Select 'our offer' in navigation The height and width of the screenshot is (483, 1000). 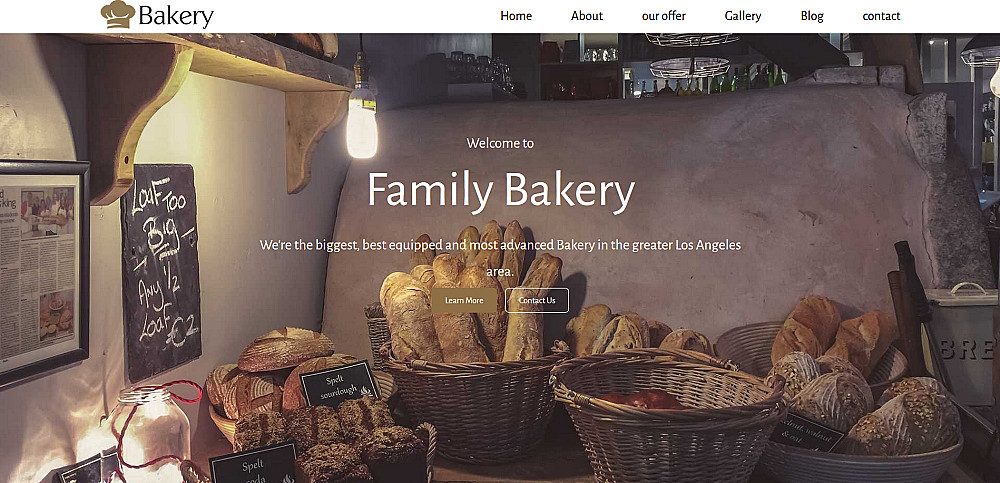click(663, 16)
